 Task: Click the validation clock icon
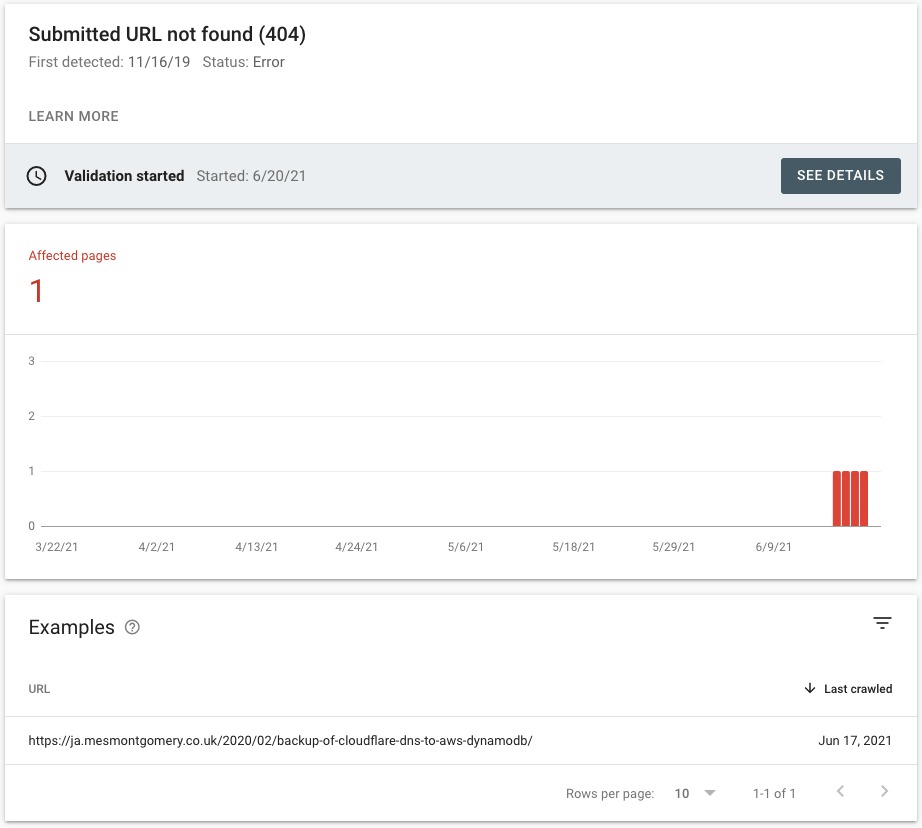point(38,176)
